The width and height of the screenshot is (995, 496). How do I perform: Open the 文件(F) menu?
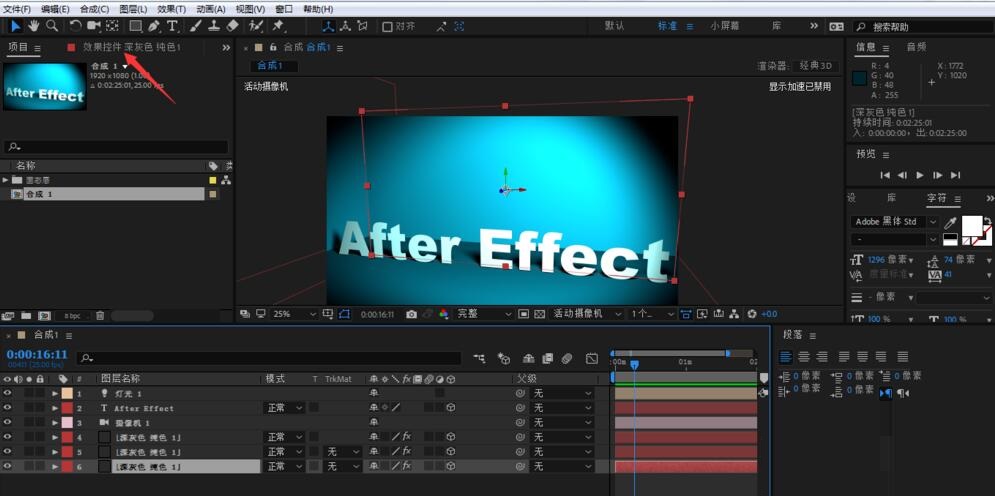[x=17, y=10]
